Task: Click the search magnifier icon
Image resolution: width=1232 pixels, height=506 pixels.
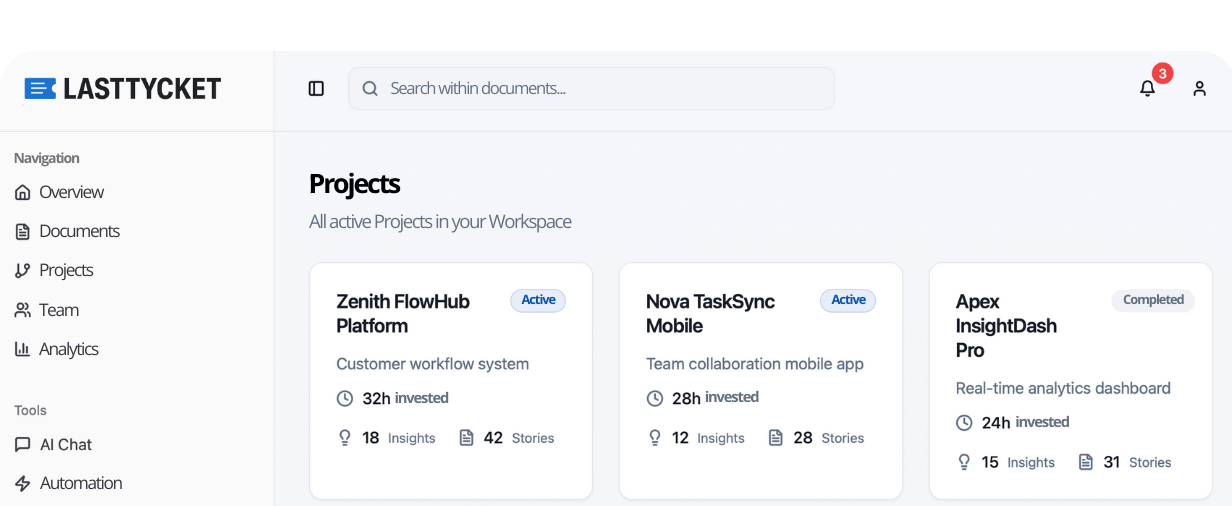Action: point(370,89)
